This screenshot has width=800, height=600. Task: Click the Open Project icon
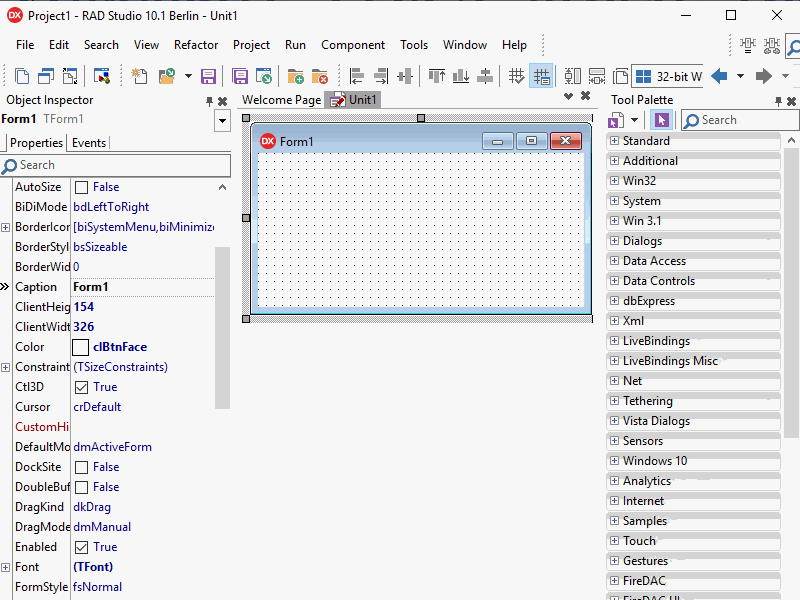coord(264,77)
